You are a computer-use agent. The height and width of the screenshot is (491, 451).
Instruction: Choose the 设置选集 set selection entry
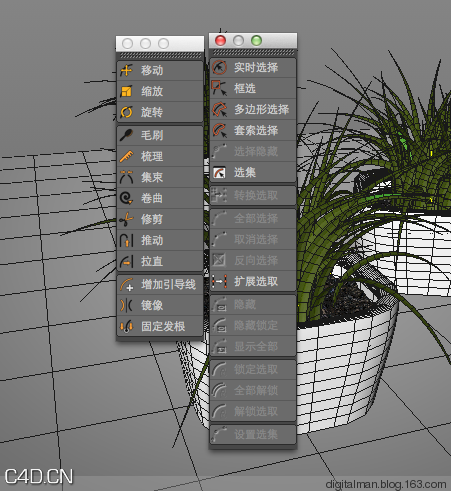click(253, 434)
